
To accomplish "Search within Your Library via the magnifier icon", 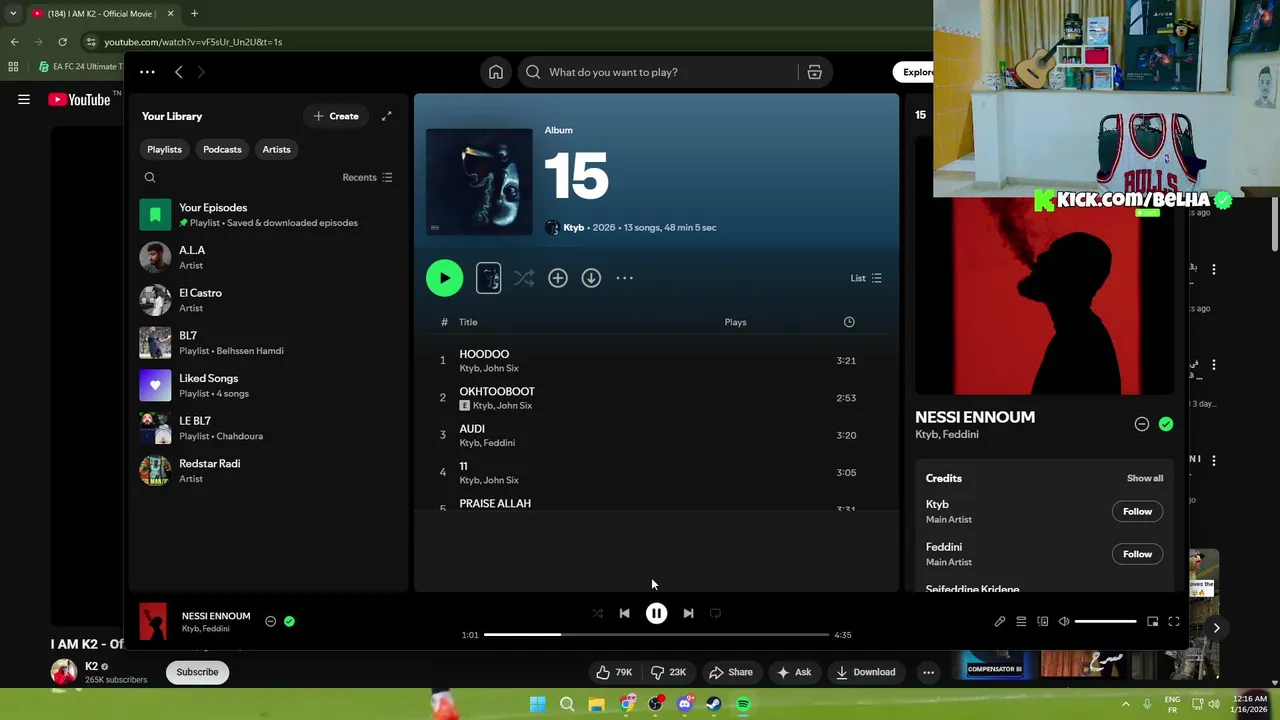I will (x=150, y=178).
